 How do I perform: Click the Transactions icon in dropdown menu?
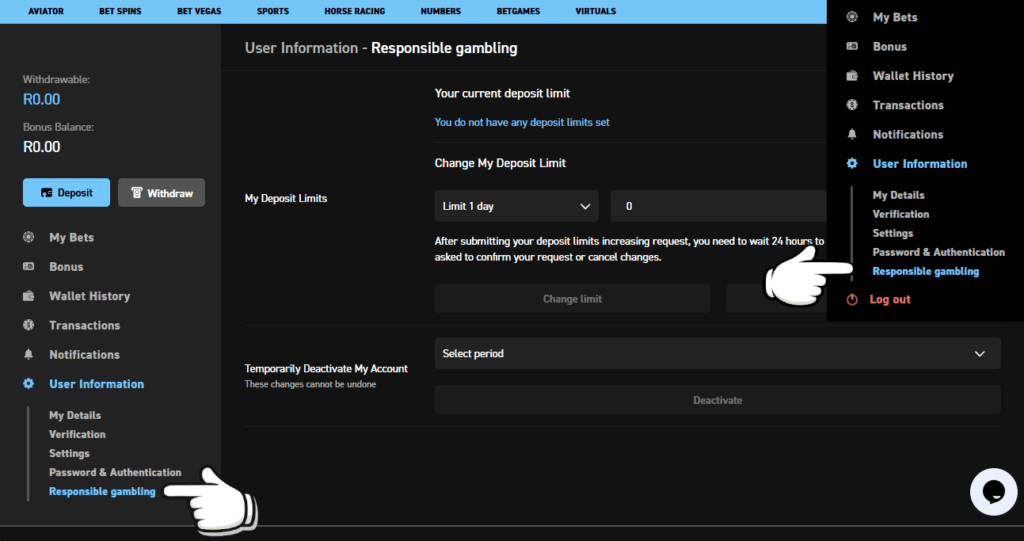pyautogui.click(x=852, y=105)
